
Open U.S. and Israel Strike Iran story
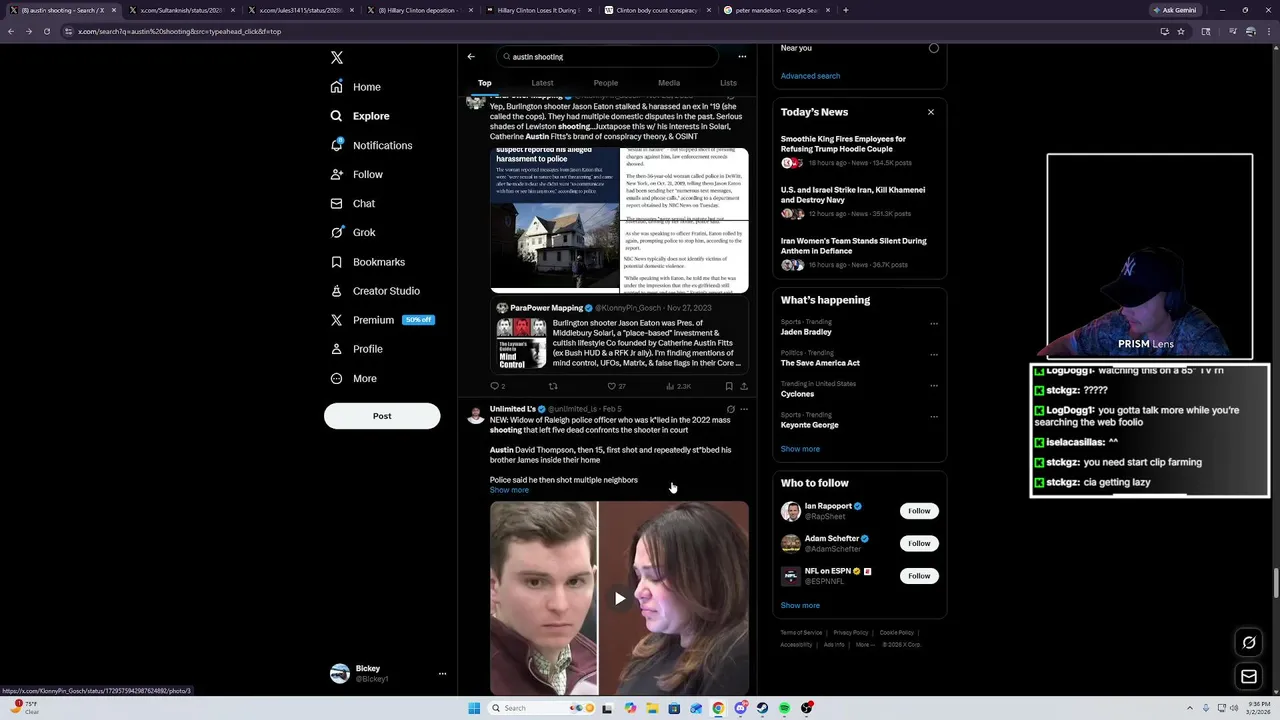point(859,202)
